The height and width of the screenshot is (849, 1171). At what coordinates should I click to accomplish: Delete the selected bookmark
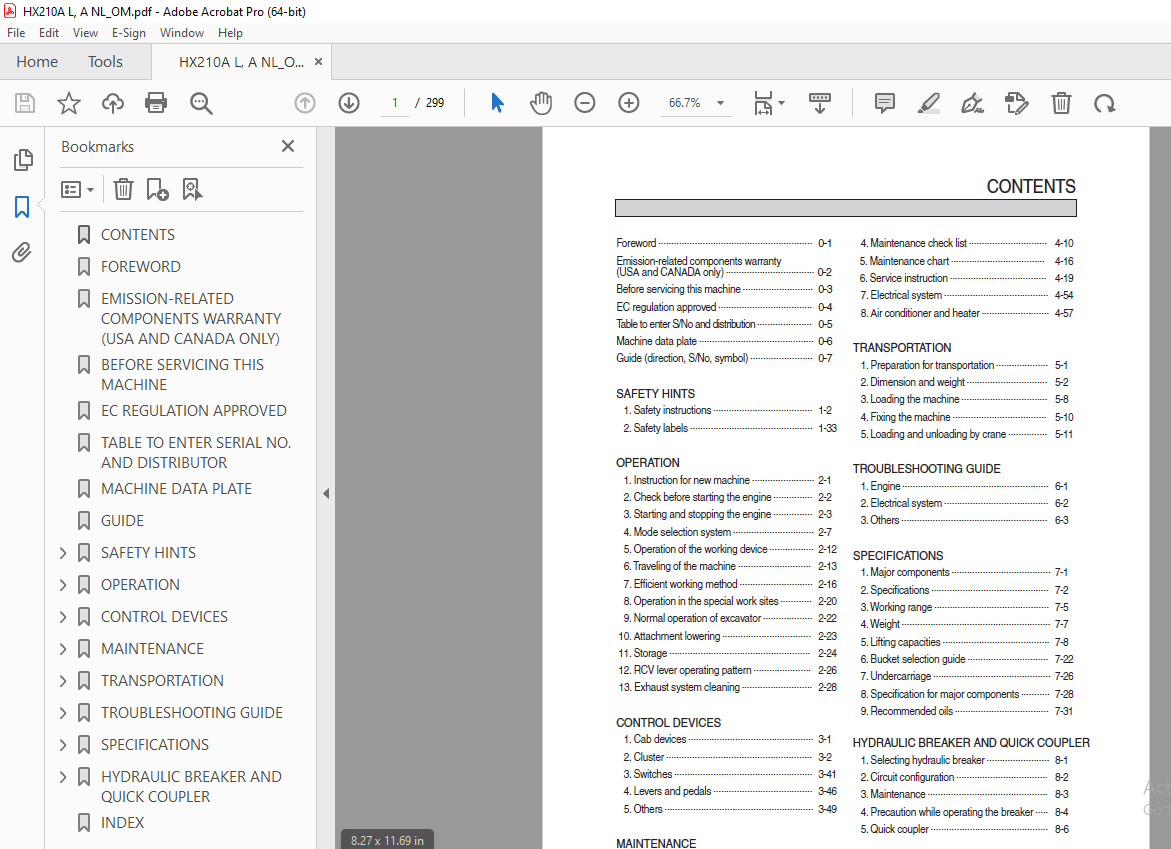[123, 189]
